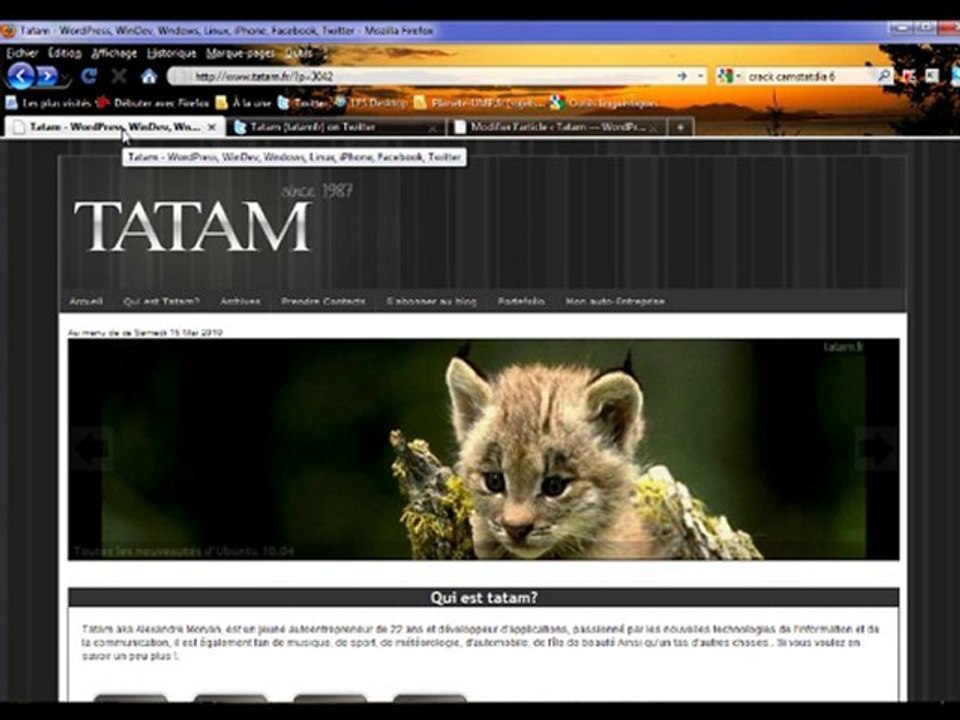Click the address bar URL field

pos(422,76)
